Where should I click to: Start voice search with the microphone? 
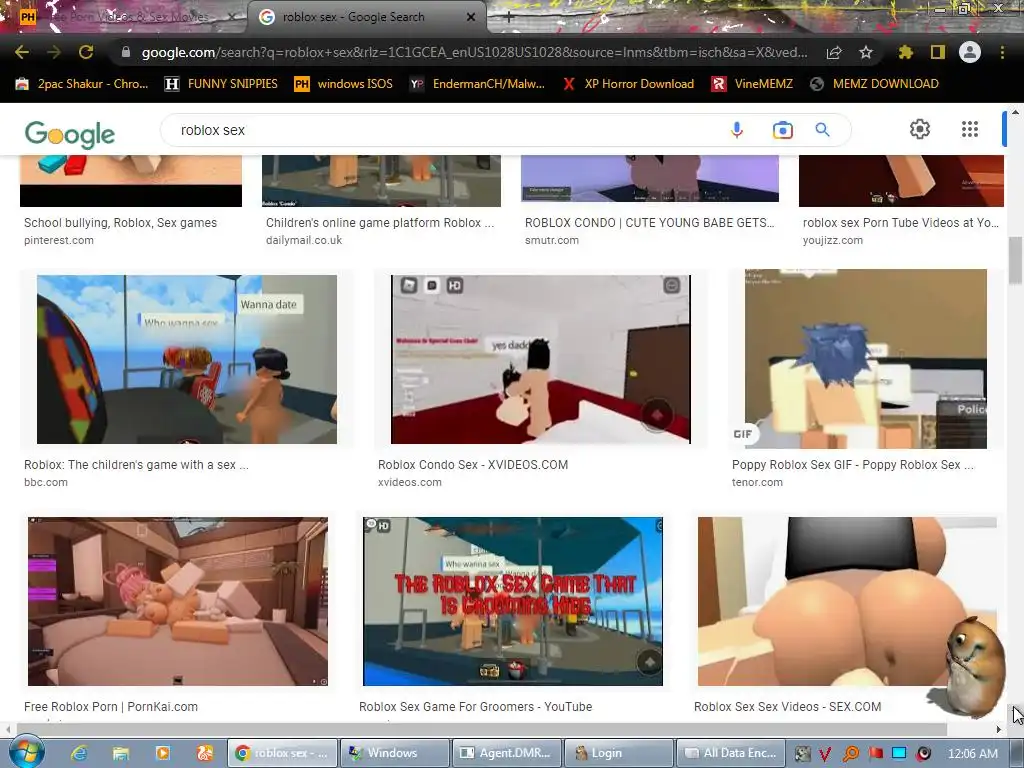point(737,130)
